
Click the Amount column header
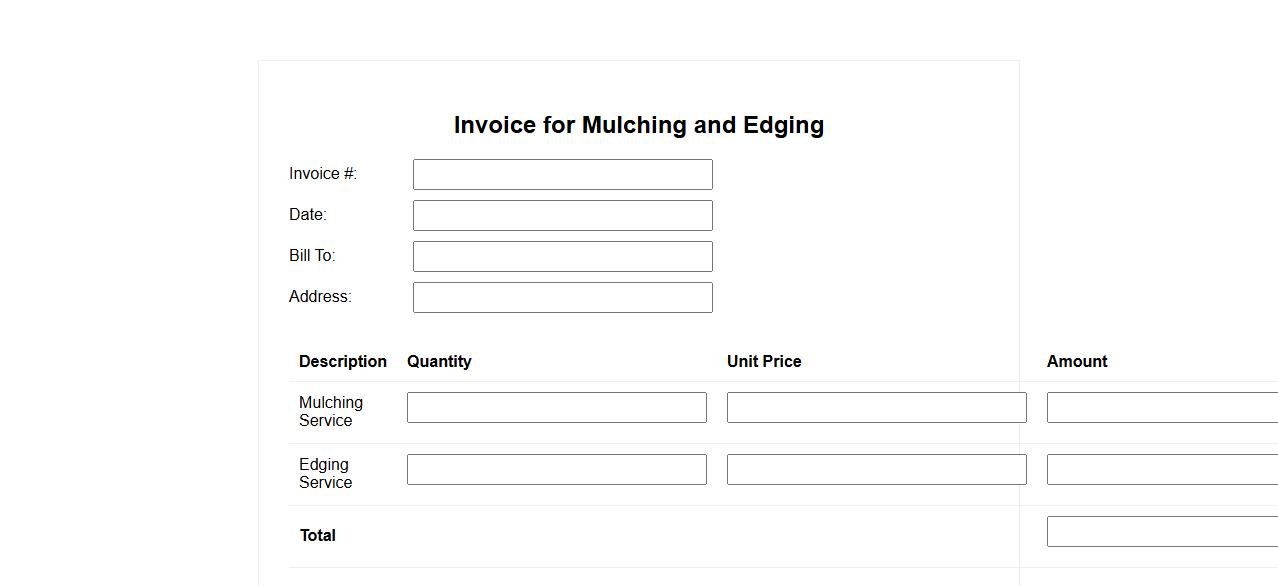pos(1077,362)
